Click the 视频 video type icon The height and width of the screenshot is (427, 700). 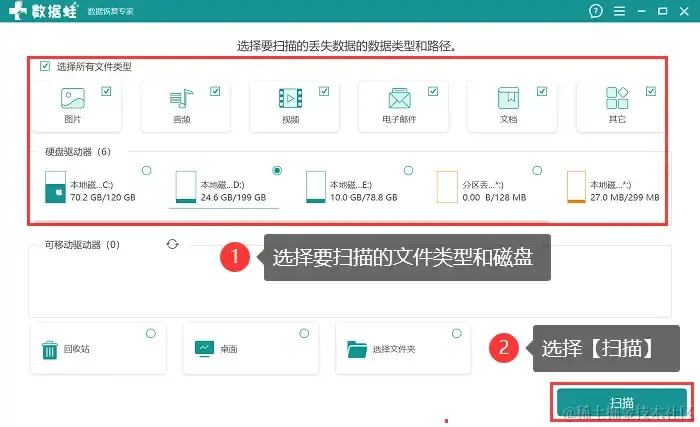(291, 98)
